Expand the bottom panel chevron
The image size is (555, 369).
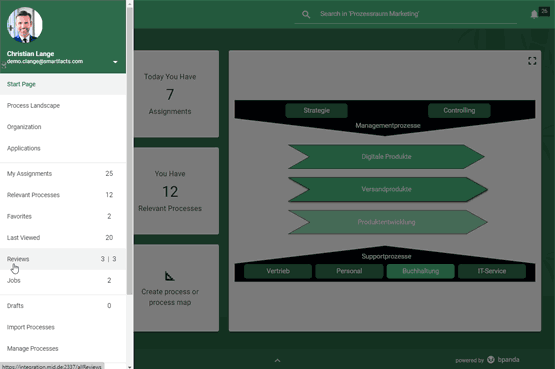click(278, 360)
